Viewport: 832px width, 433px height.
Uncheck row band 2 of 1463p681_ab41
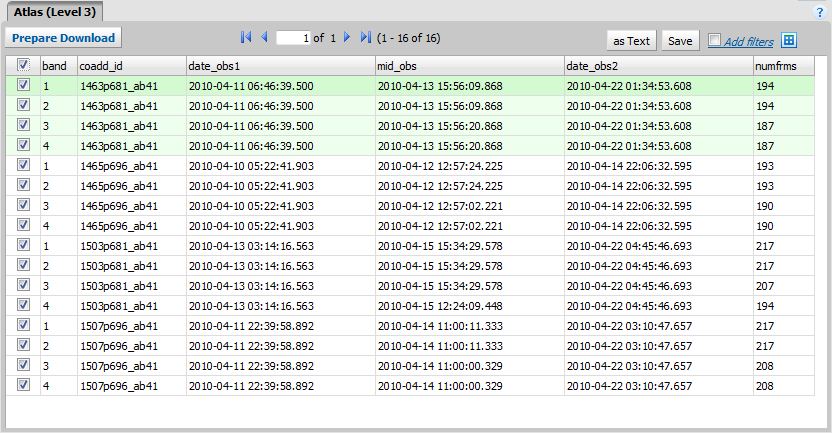pos(23,105)
